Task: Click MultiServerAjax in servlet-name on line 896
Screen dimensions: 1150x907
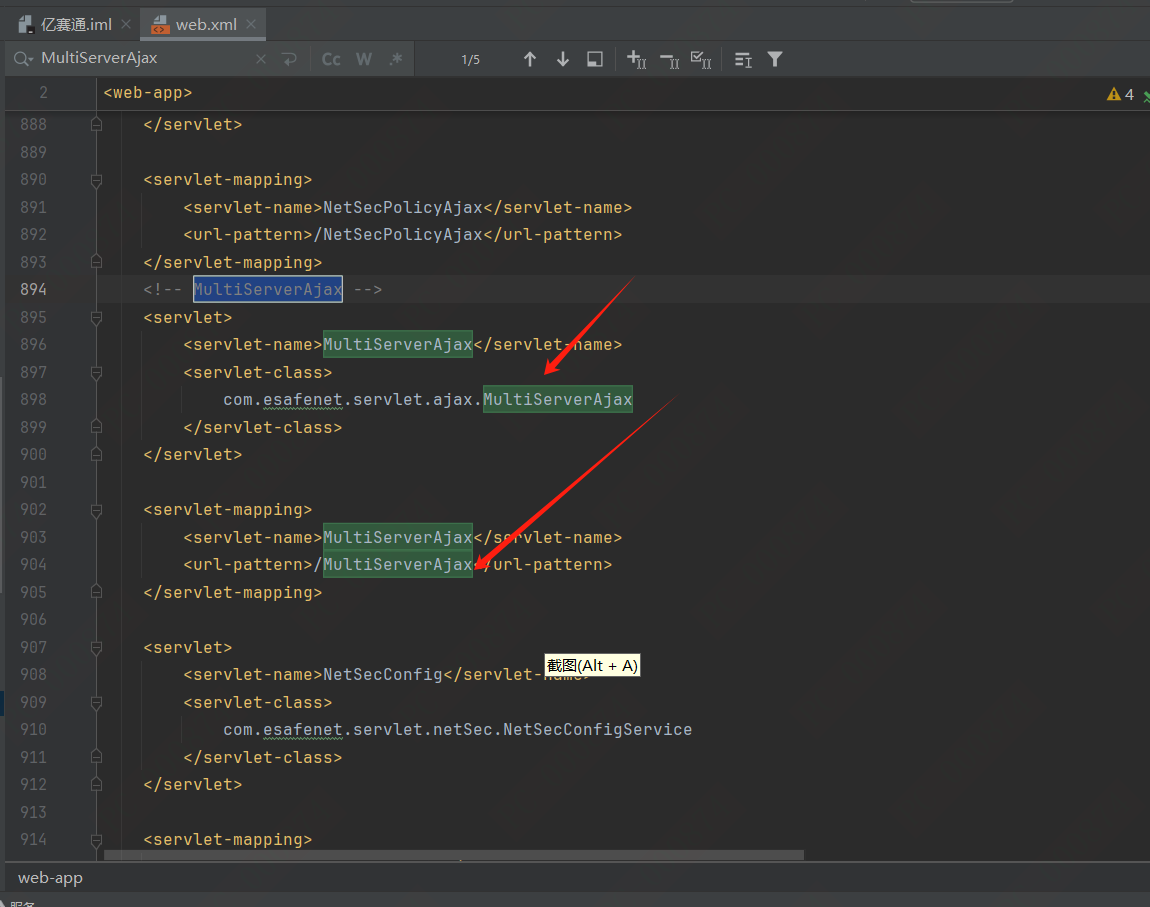Action: tap(398, 345)
